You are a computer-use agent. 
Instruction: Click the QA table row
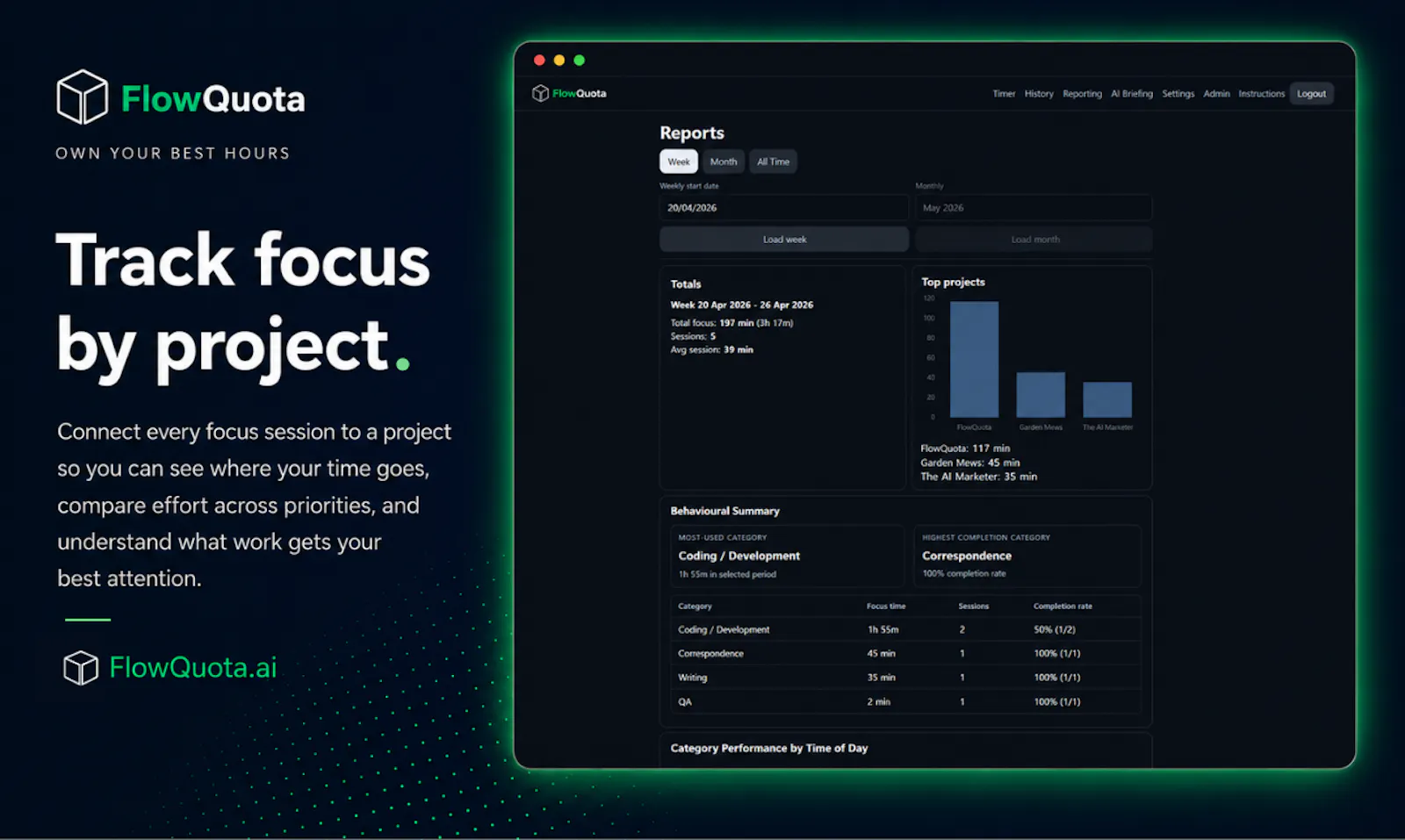coord(905,702)
